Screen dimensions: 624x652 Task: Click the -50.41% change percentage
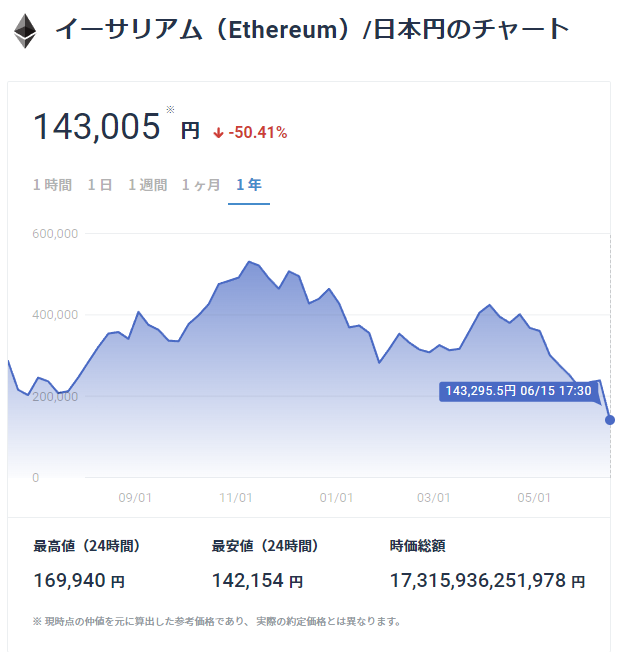click(257, 132)
